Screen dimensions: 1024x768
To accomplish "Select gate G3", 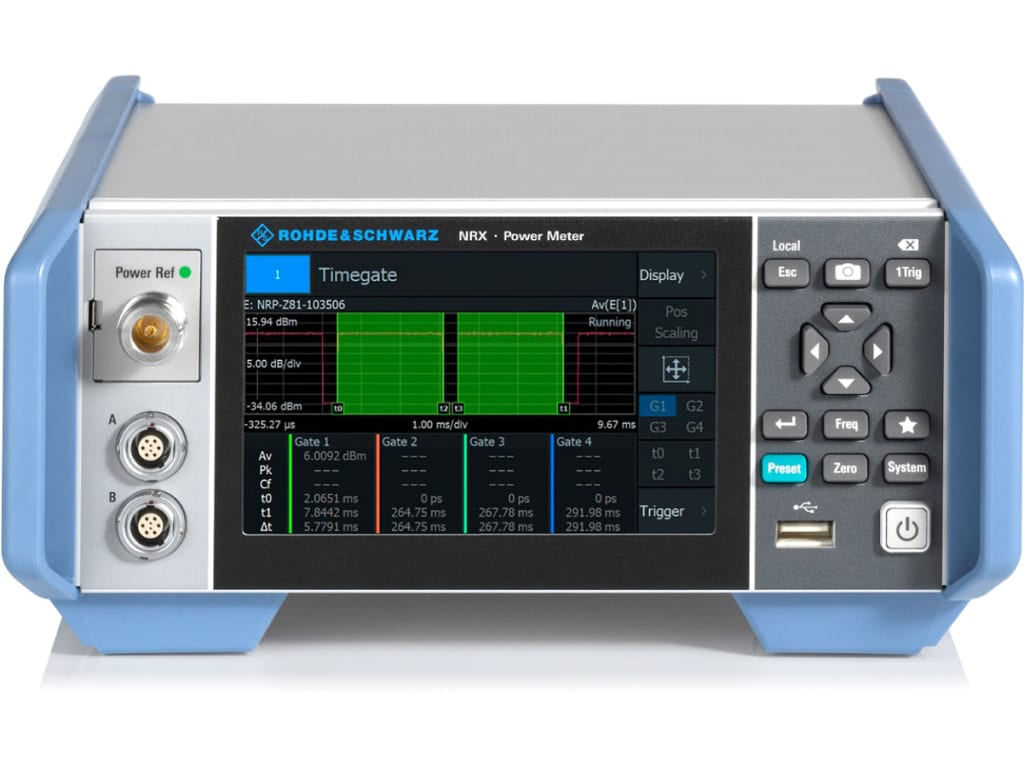I will coord(658,427).
